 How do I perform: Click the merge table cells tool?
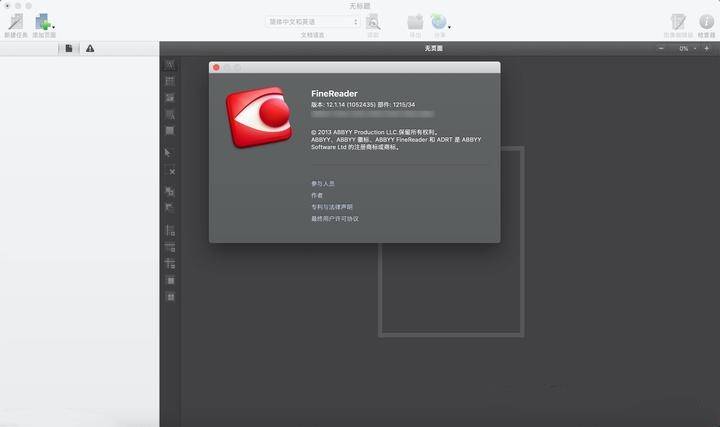click(x=170, y=281)
